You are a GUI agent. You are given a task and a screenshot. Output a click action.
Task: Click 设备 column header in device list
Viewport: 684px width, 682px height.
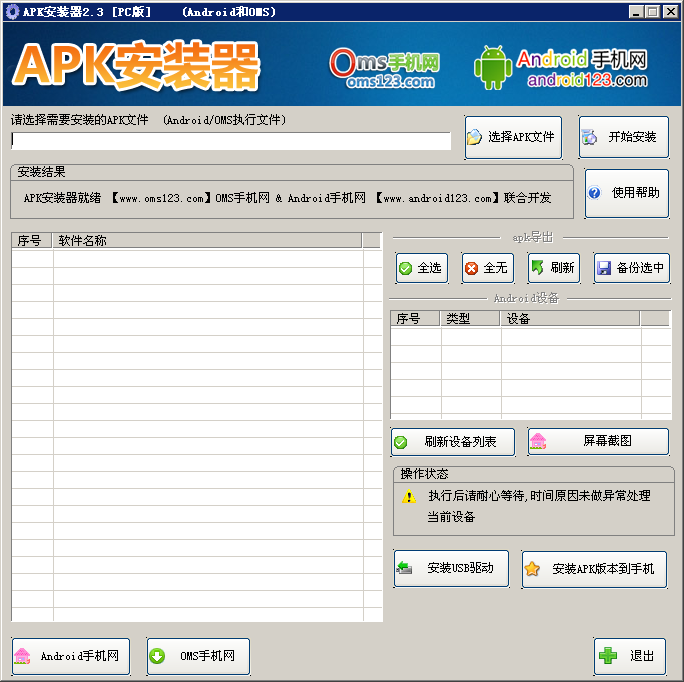point(570,319)
